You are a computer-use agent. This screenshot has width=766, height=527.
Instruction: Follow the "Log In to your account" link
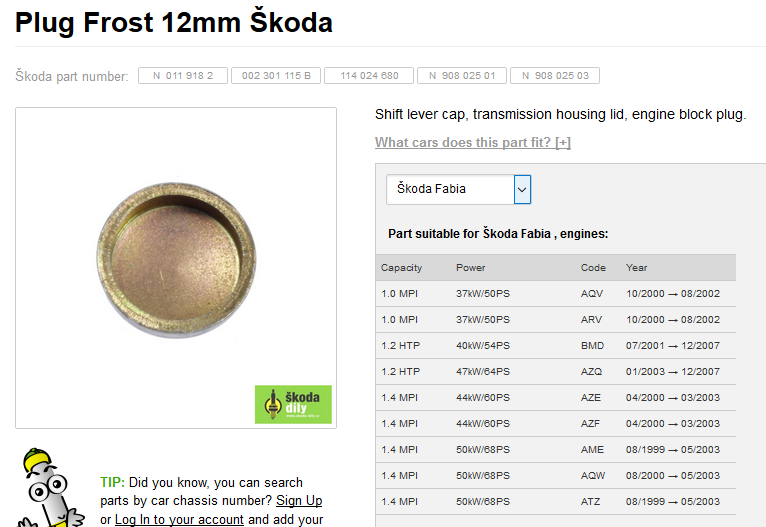(x=179, y=519)
